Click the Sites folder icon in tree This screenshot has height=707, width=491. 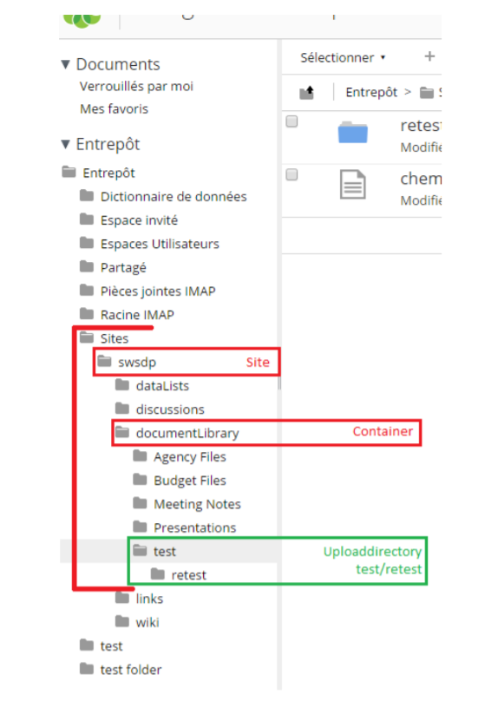click(87, 337)
